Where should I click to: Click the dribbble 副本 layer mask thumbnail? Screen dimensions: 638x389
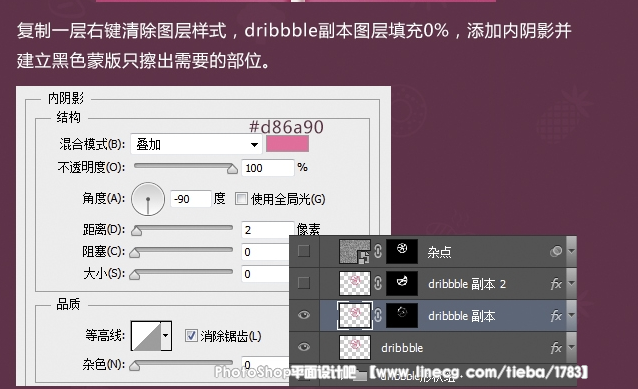[402, 315]
